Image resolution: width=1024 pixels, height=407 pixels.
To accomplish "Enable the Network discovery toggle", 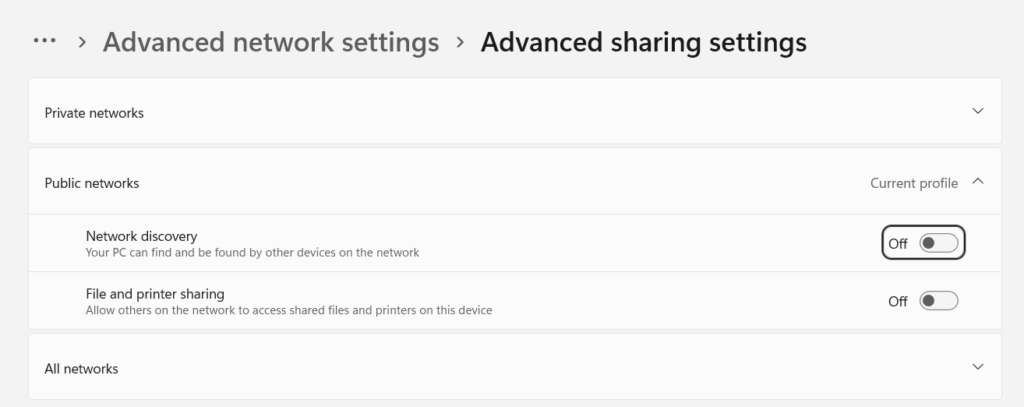I will (x=938, y=243).
